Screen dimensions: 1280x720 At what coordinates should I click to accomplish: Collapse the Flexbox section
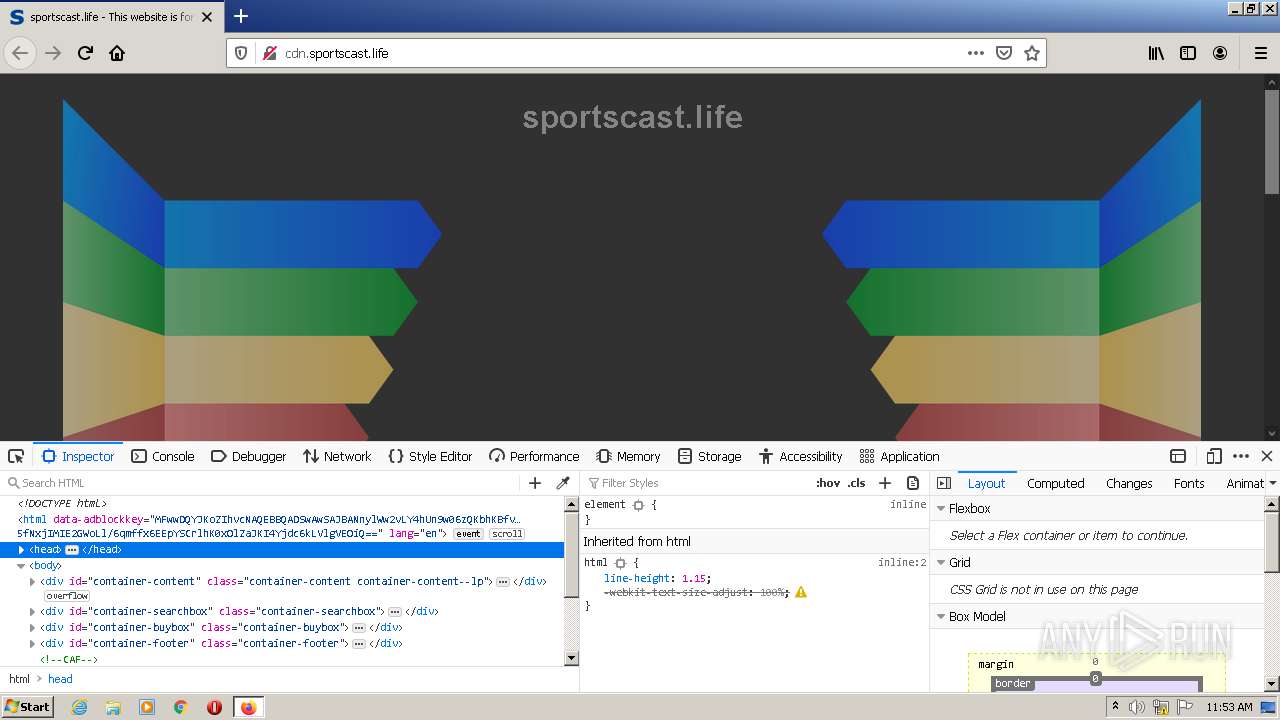click(x=941, y=509)
